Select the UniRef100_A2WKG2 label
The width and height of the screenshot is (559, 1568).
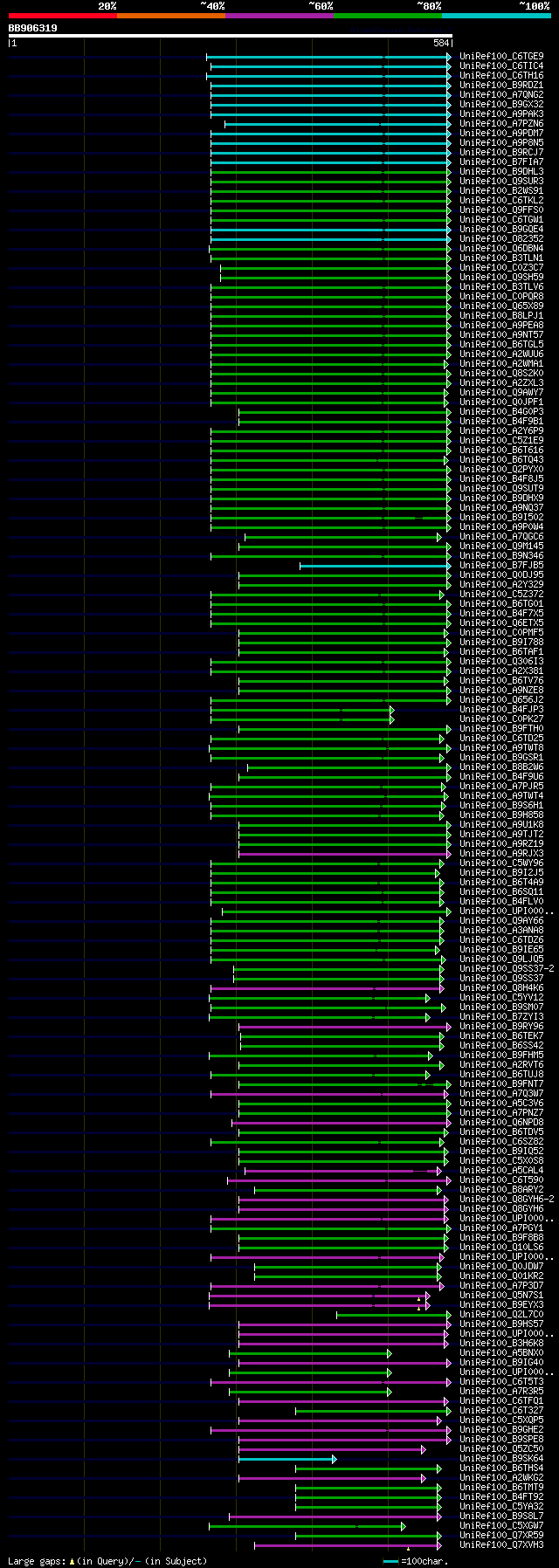tap(501, 1477)
